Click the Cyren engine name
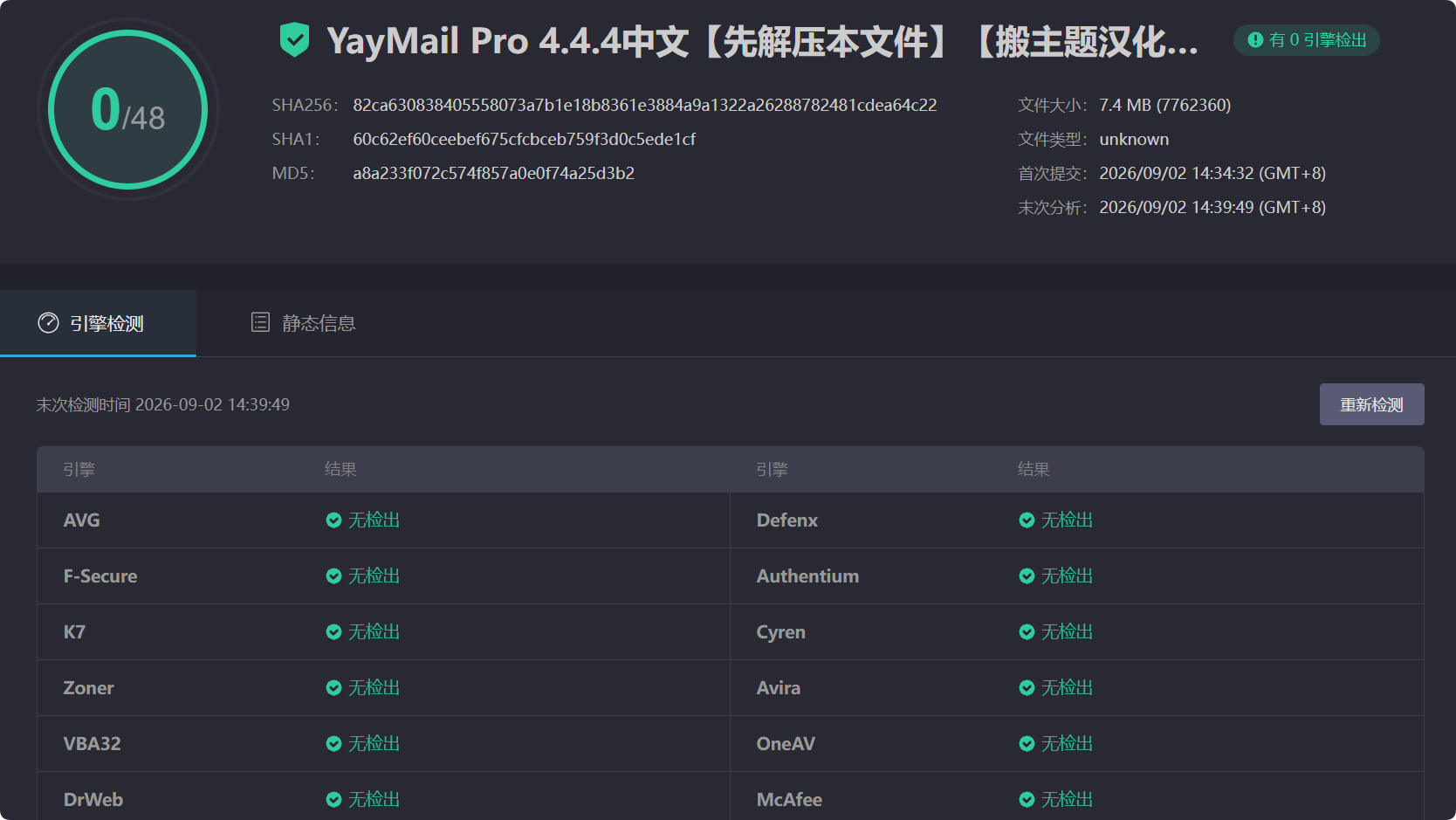1456x820 pixels. pyautogui.click(x=780, y=632)
